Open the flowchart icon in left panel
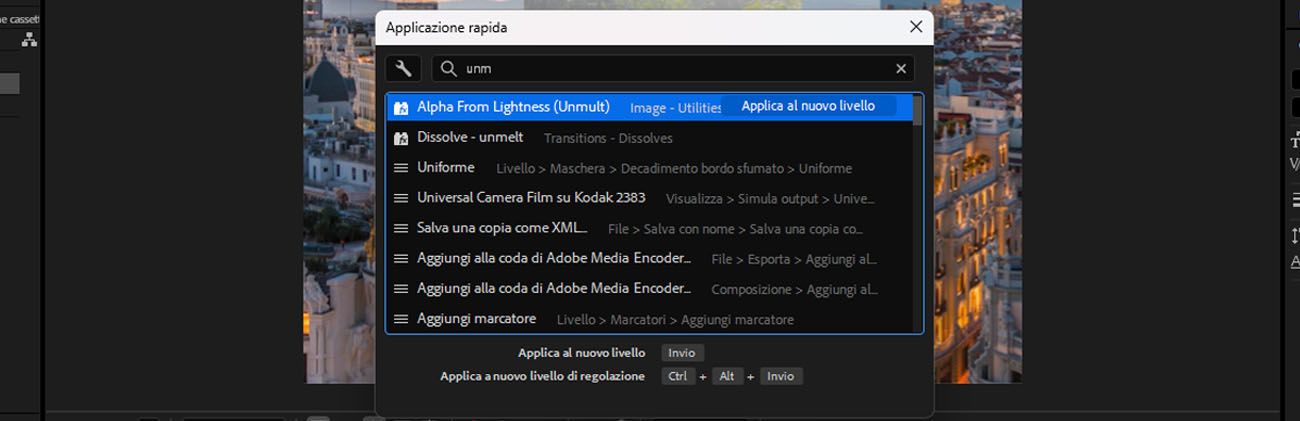 tap(29, 40)
